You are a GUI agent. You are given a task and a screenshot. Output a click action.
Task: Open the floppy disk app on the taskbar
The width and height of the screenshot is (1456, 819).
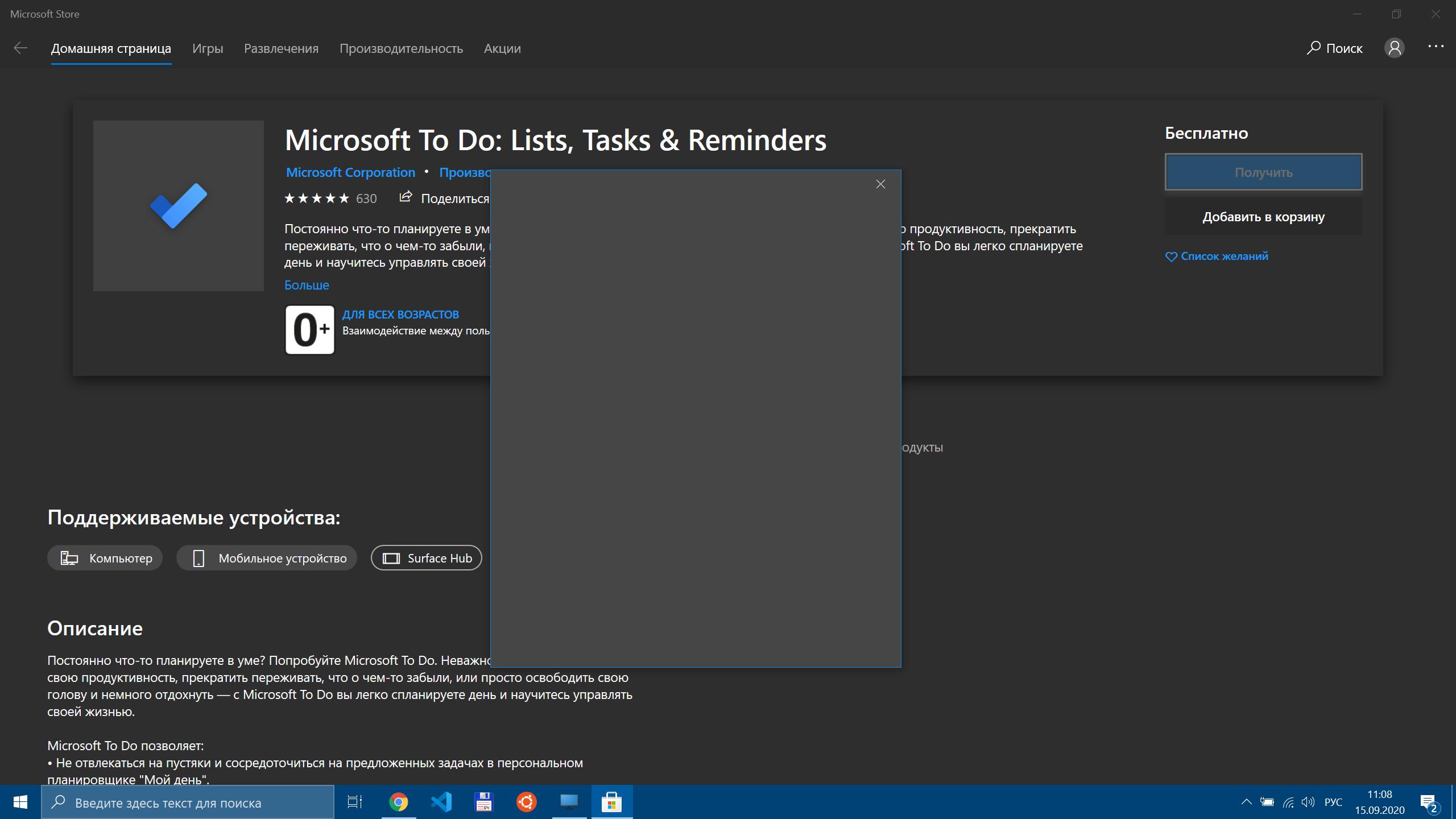[x=484, y=803]
